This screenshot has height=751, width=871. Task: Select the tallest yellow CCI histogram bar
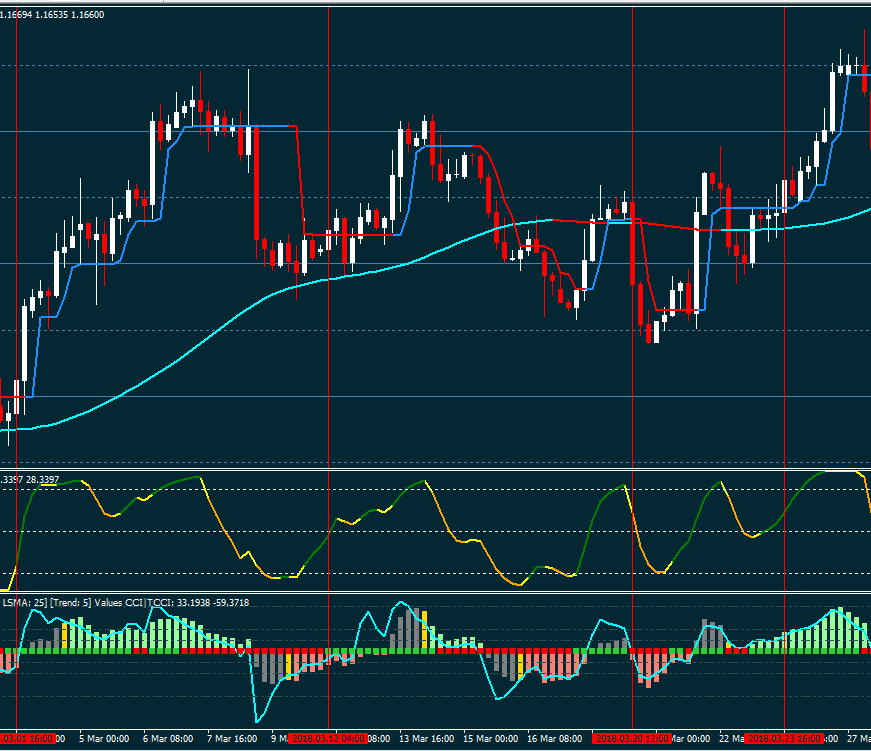424,630
